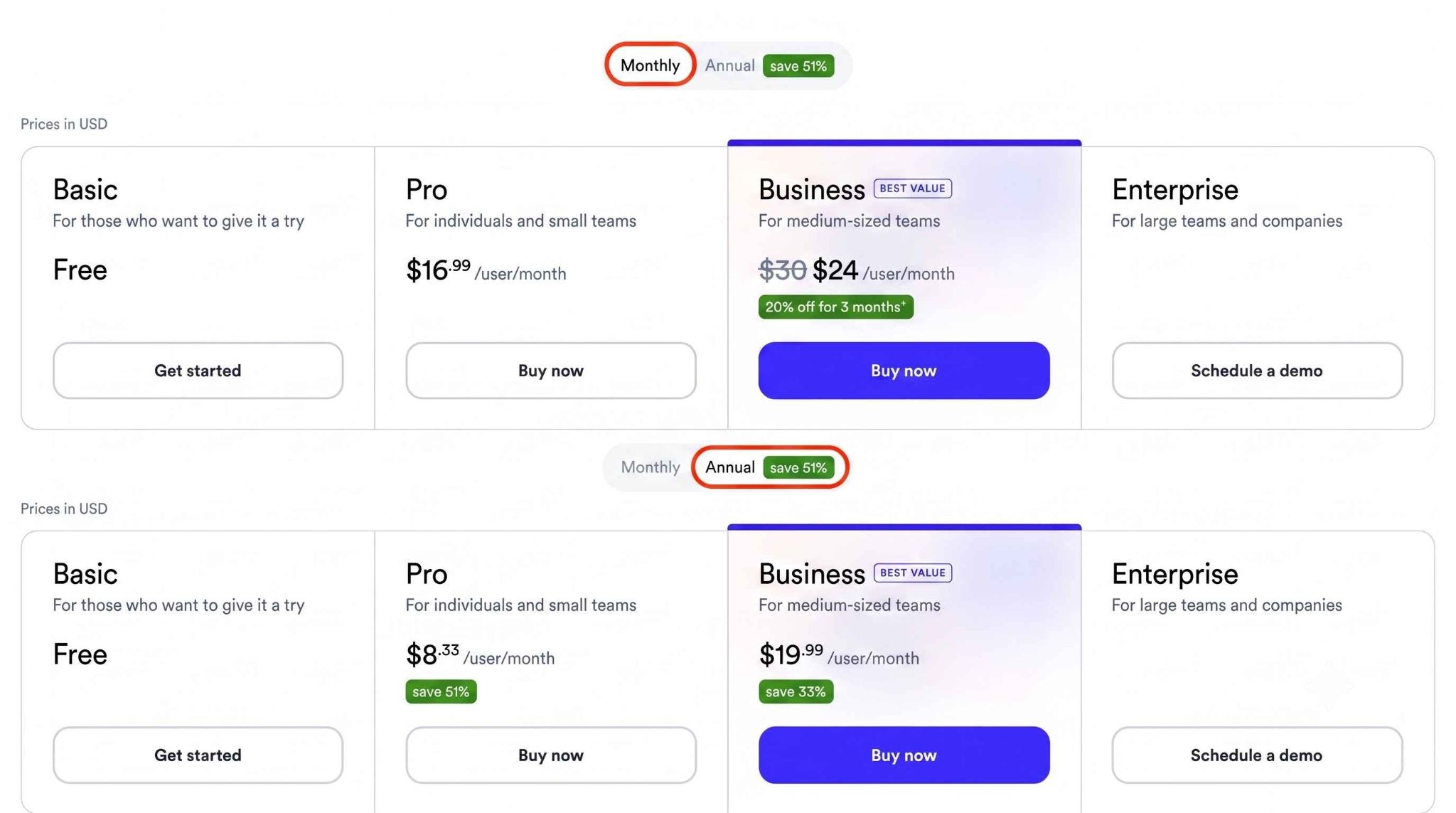Click the '20% off for 3 months' badge
The width and height of the screenshot is (1456, 813).
[835, 307]
